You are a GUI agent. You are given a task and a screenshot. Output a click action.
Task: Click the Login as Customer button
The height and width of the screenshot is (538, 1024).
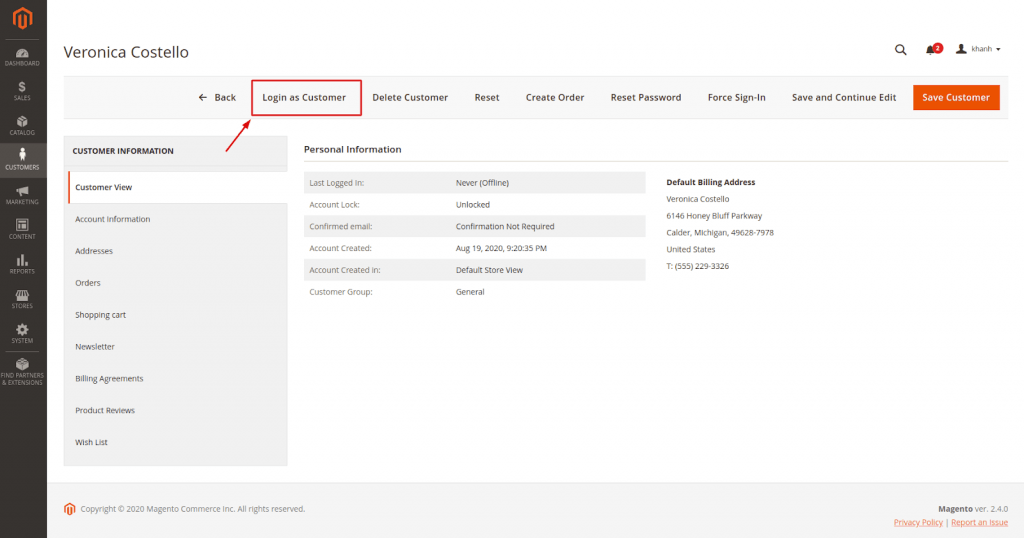click(x=306, y=97)
